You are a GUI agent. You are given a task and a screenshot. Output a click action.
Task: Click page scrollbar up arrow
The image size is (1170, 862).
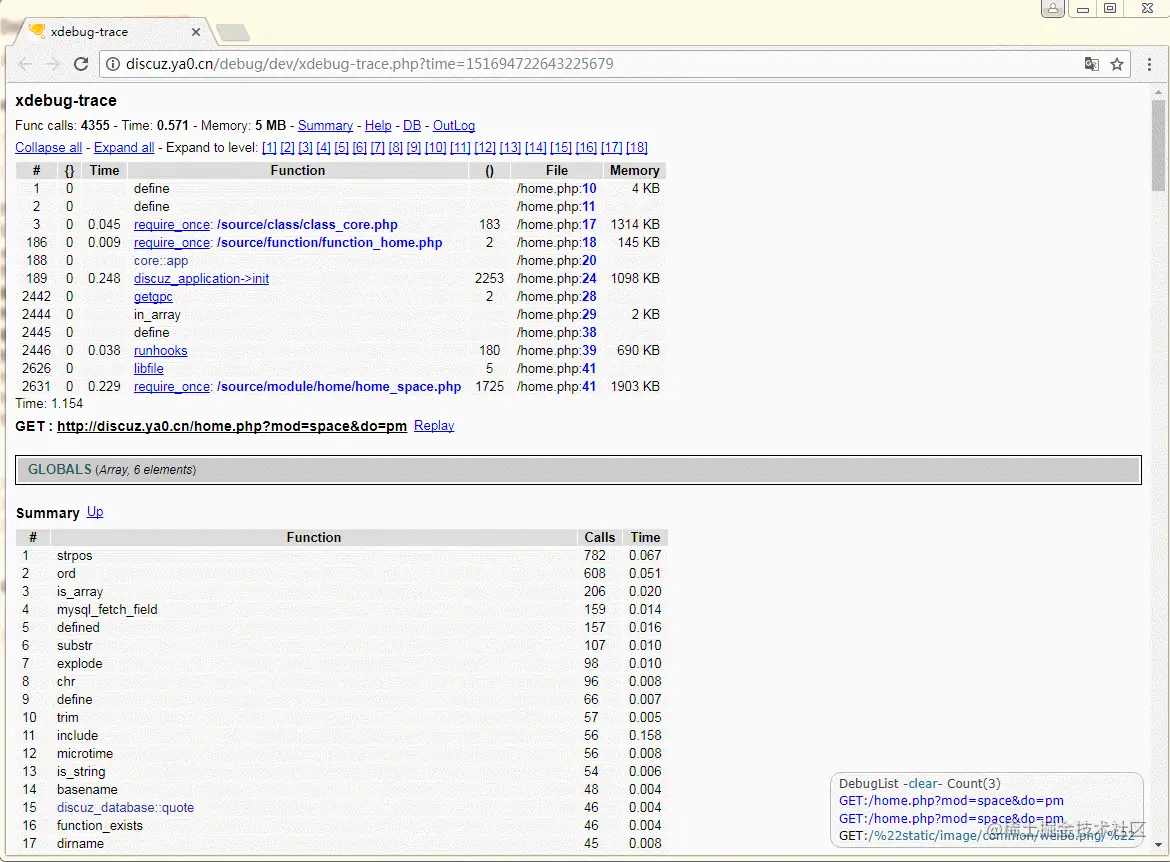click(1158, 93)
